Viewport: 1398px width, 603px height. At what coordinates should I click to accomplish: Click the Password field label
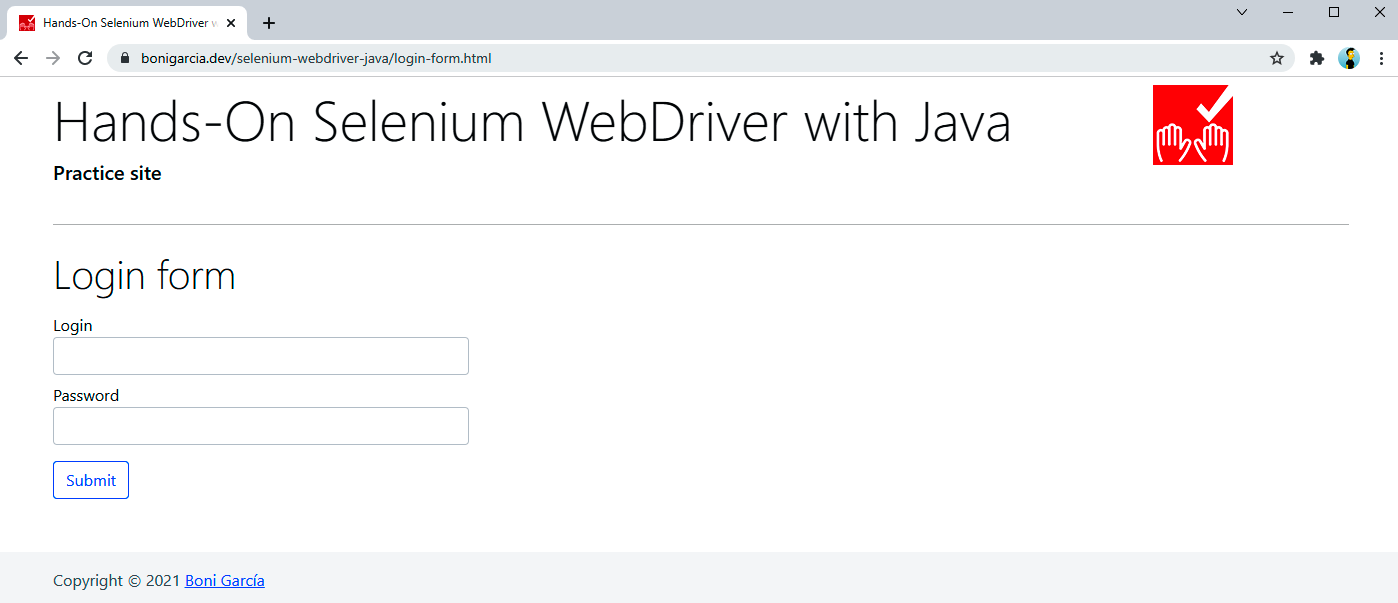[x=86, y=395]
